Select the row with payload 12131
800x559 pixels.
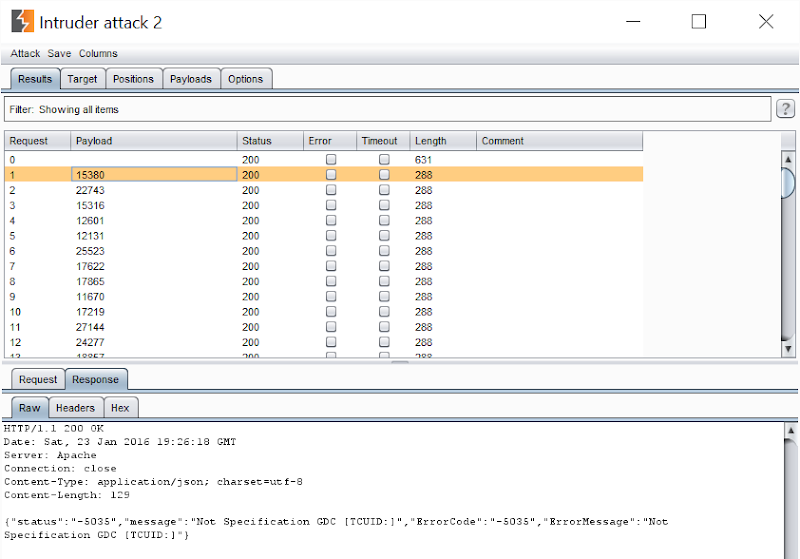pos(324,236)
